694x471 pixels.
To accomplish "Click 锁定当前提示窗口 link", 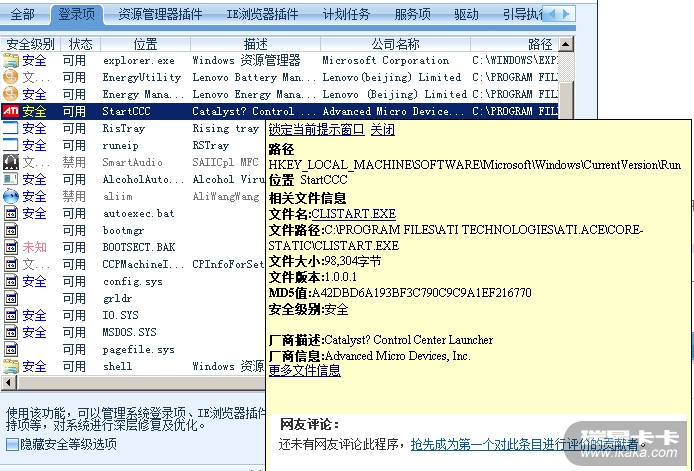I will point(316,130).
